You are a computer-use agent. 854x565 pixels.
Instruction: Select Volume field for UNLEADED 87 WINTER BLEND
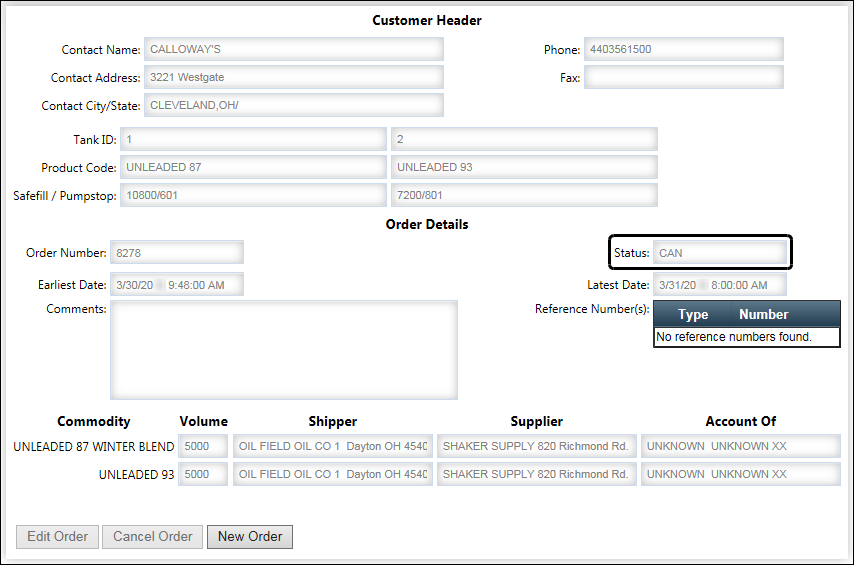[x=203, y=446]
